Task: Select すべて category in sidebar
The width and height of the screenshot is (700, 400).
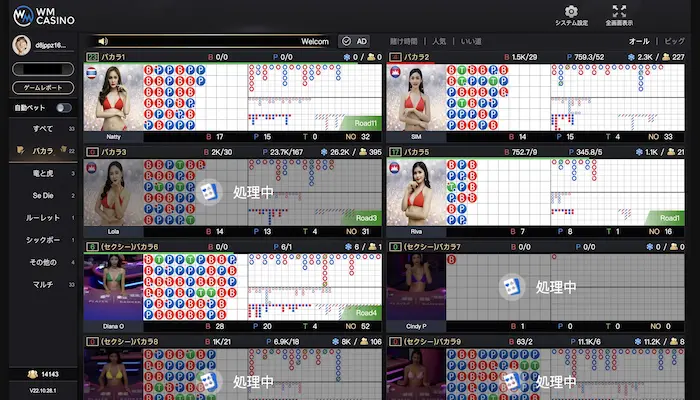Action: [x=43, y=129]
